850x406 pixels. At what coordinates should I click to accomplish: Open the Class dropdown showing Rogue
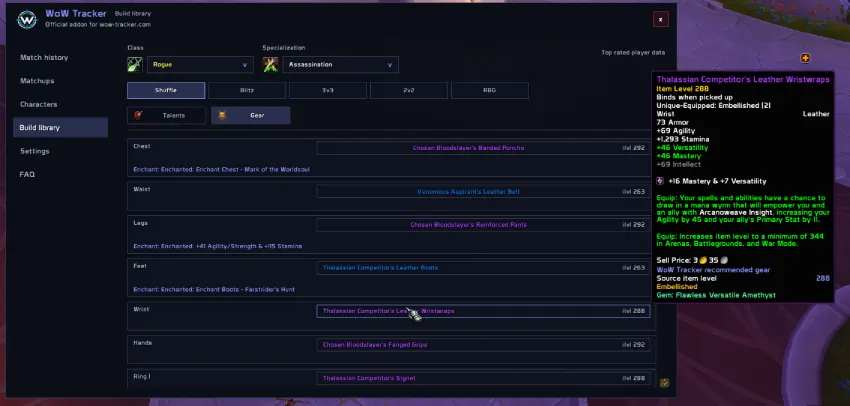[200, 65]
